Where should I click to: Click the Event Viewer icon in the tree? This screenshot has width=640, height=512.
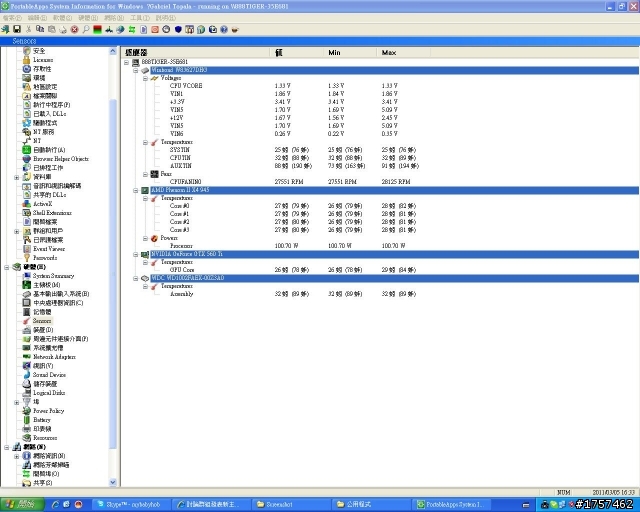[x=27, y=249]
